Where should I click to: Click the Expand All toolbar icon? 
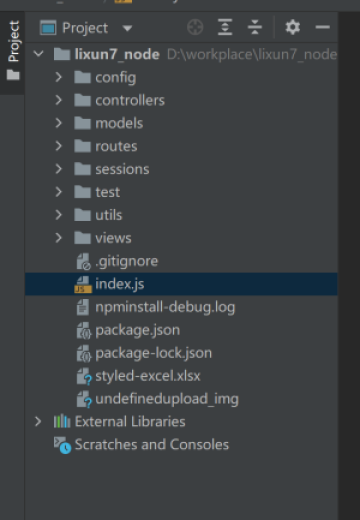point(225,27)
